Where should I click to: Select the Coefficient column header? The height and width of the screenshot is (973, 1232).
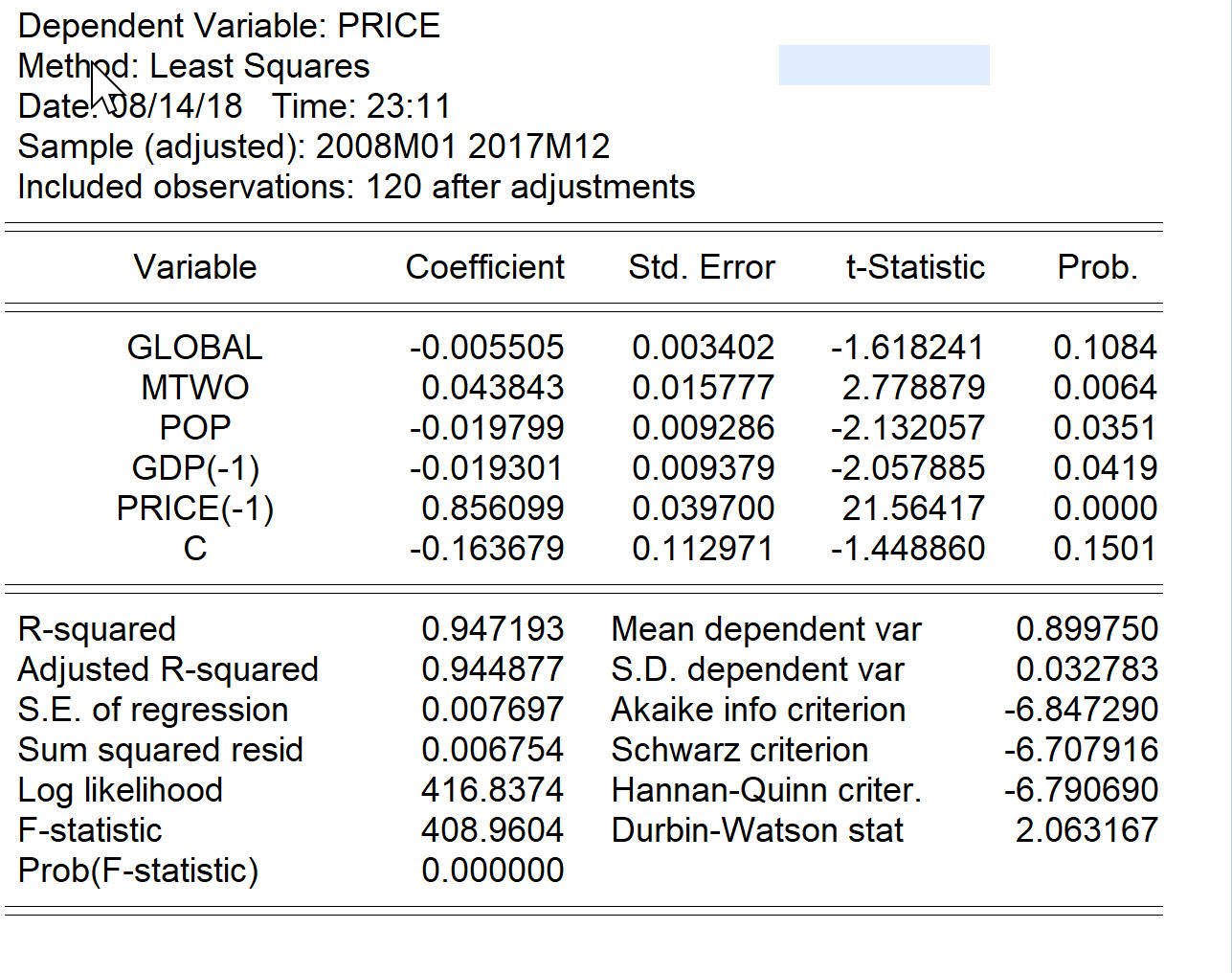(484, 267)
